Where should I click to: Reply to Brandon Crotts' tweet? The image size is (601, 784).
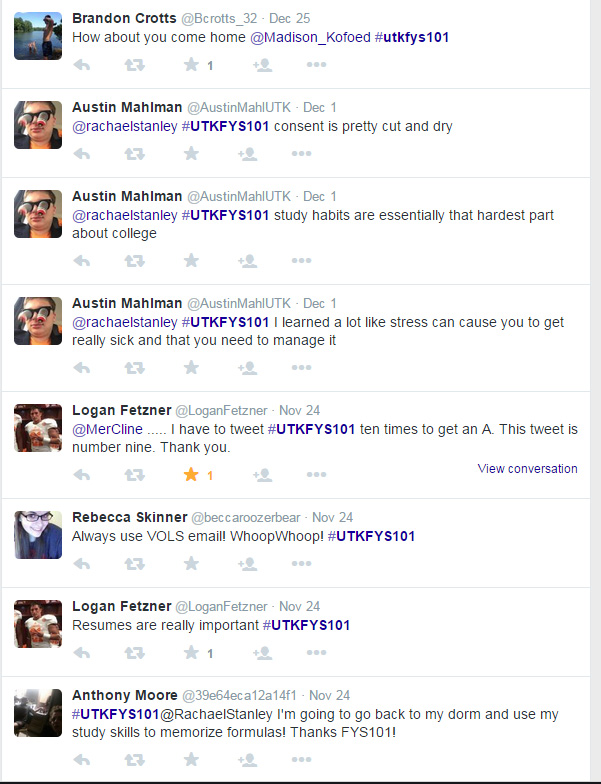[x=82, y=65]
